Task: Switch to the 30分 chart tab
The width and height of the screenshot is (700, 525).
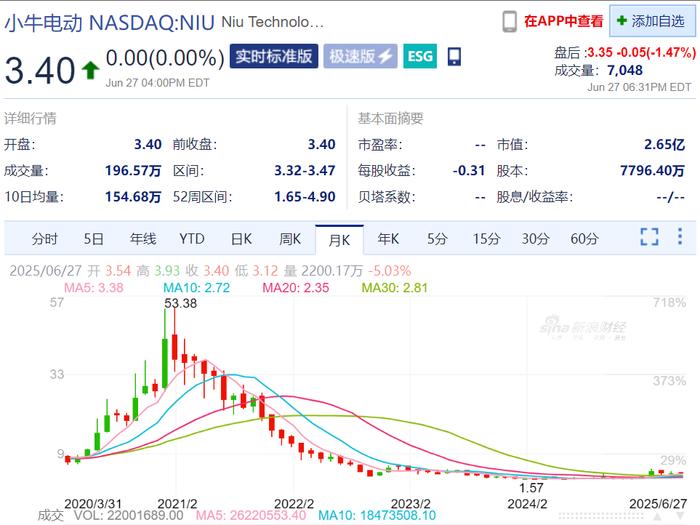Action: (535, 239)
